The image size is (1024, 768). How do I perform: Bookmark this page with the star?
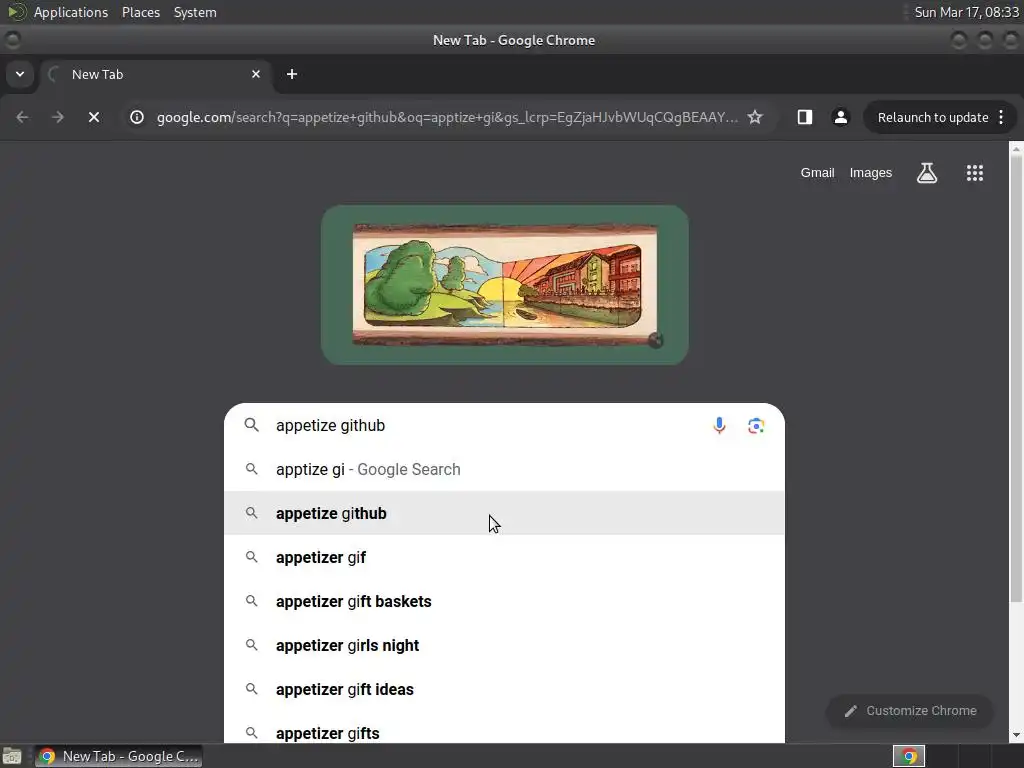[755, 117]
